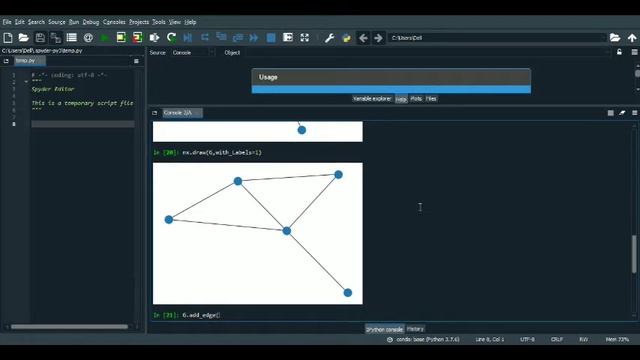Save all files from the toolbar

coord(56,38)
